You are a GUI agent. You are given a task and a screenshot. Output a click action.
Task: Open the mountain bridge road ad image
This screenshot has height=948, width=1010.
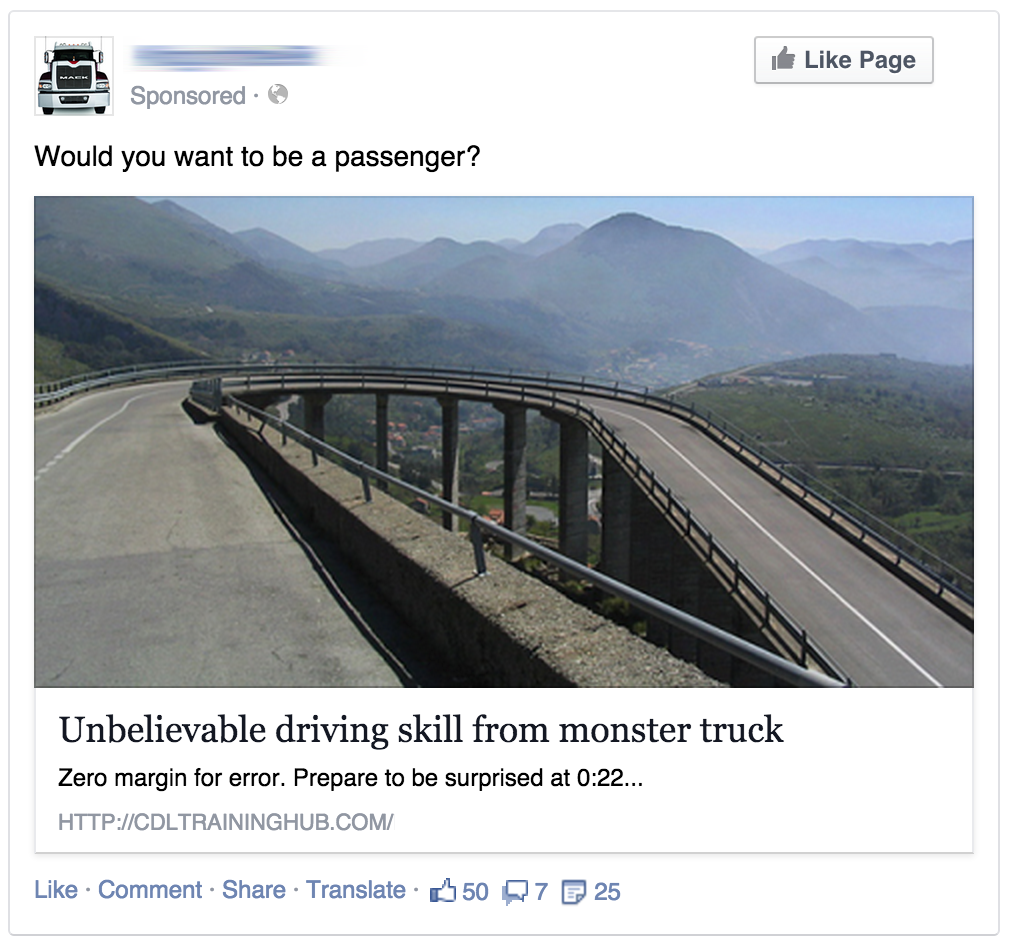[x=504, y=442]
